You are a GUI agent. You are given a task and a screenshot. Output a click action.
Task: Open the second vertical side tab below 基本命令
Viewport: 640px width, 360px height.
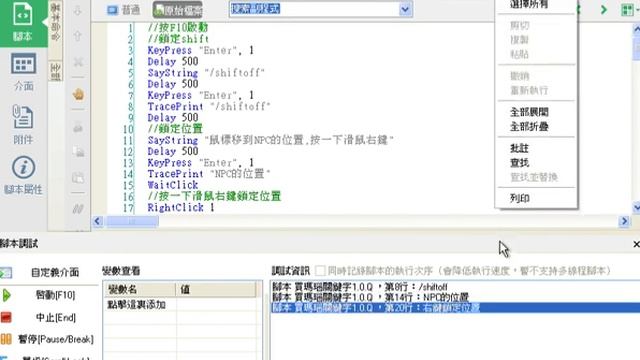coord(56,72)
